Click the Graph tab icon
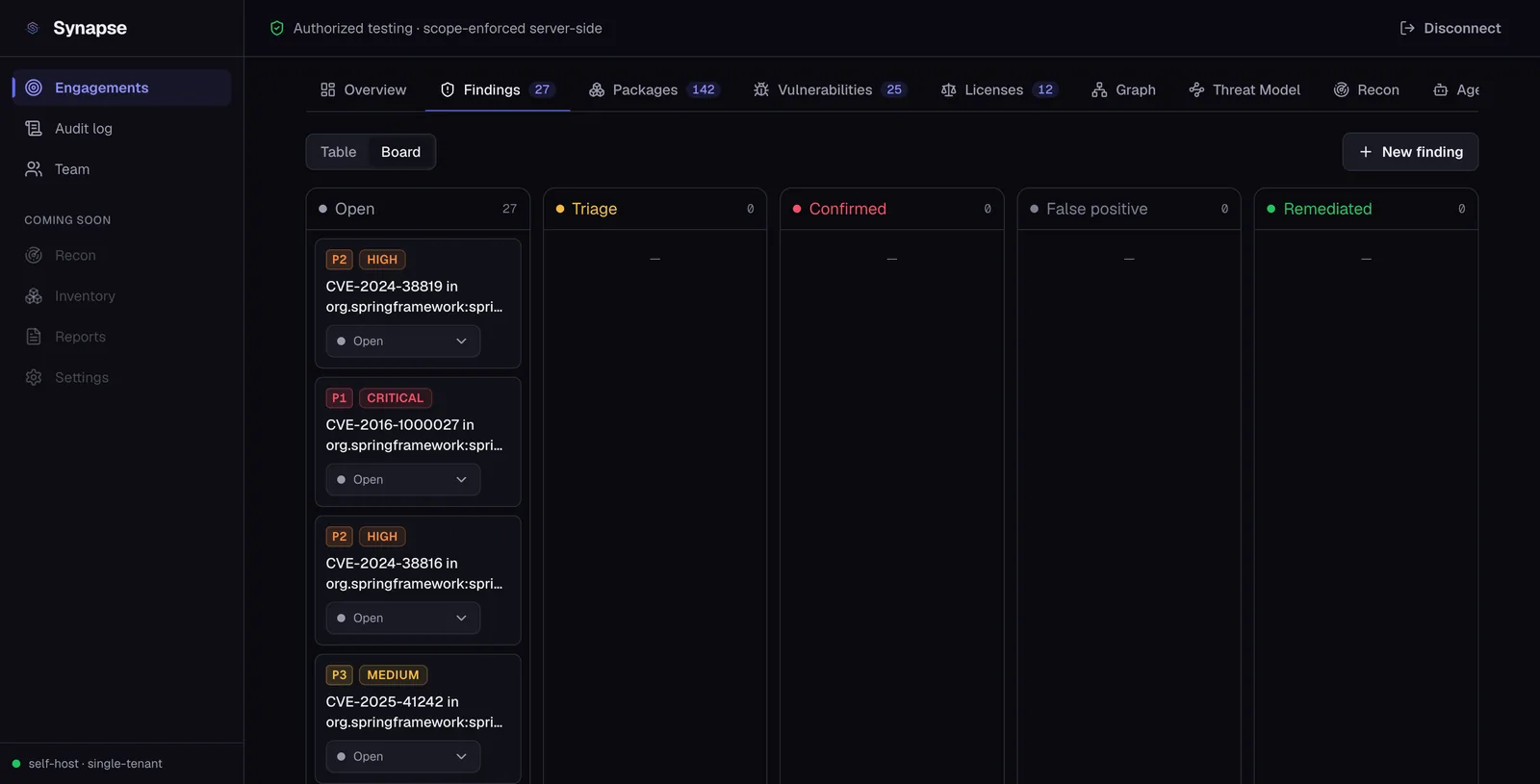 (x=1099, y=89)
